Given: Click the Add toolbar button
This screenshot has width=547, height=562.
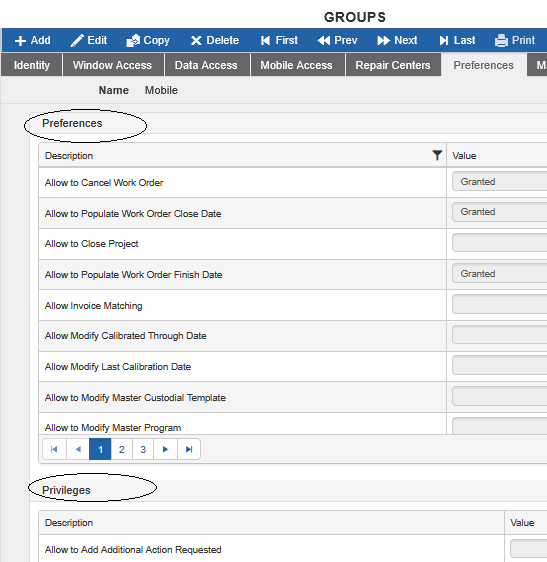Looking at the screenshot, I should coord(33,40).
